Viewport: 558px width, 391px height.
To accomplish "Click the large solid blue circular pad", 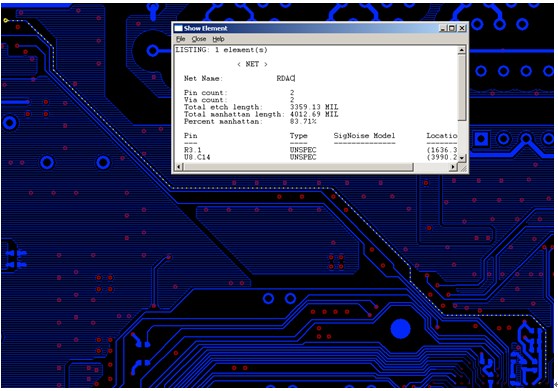I will pos(401,328).
